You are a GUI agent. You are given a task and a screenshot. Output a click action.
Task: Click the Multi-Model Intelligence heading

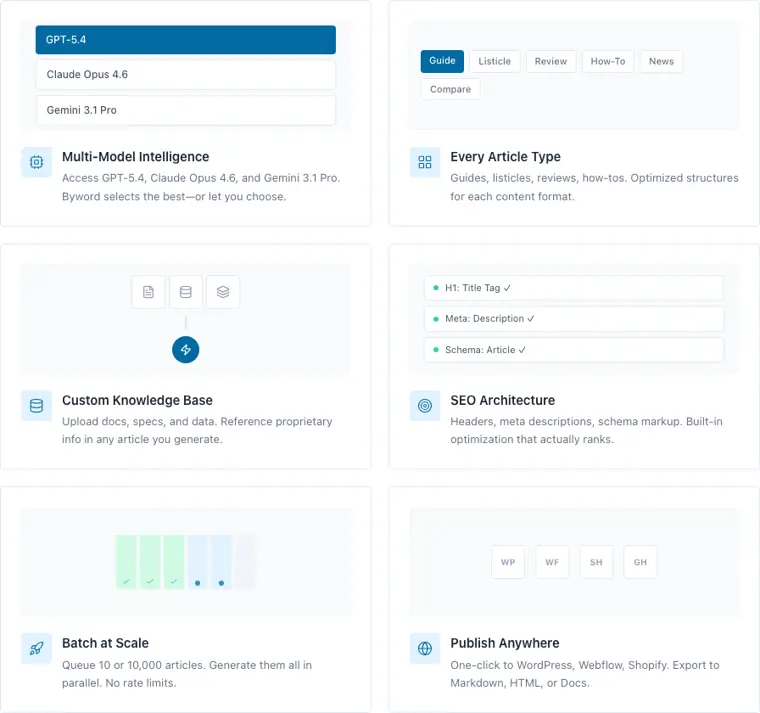coord(136,157)
